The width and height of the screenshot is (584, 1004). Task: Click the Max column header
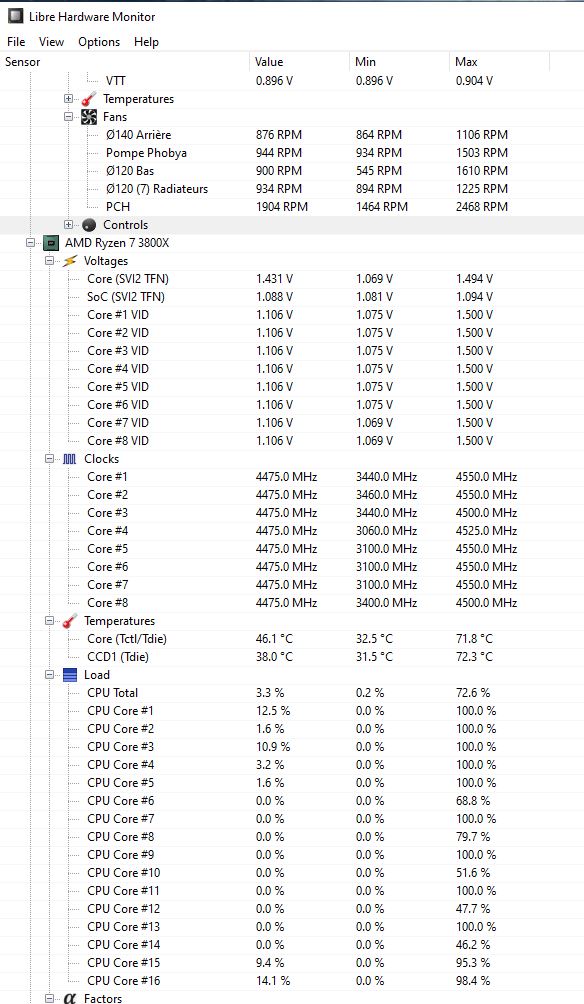[x=499, y=61]
